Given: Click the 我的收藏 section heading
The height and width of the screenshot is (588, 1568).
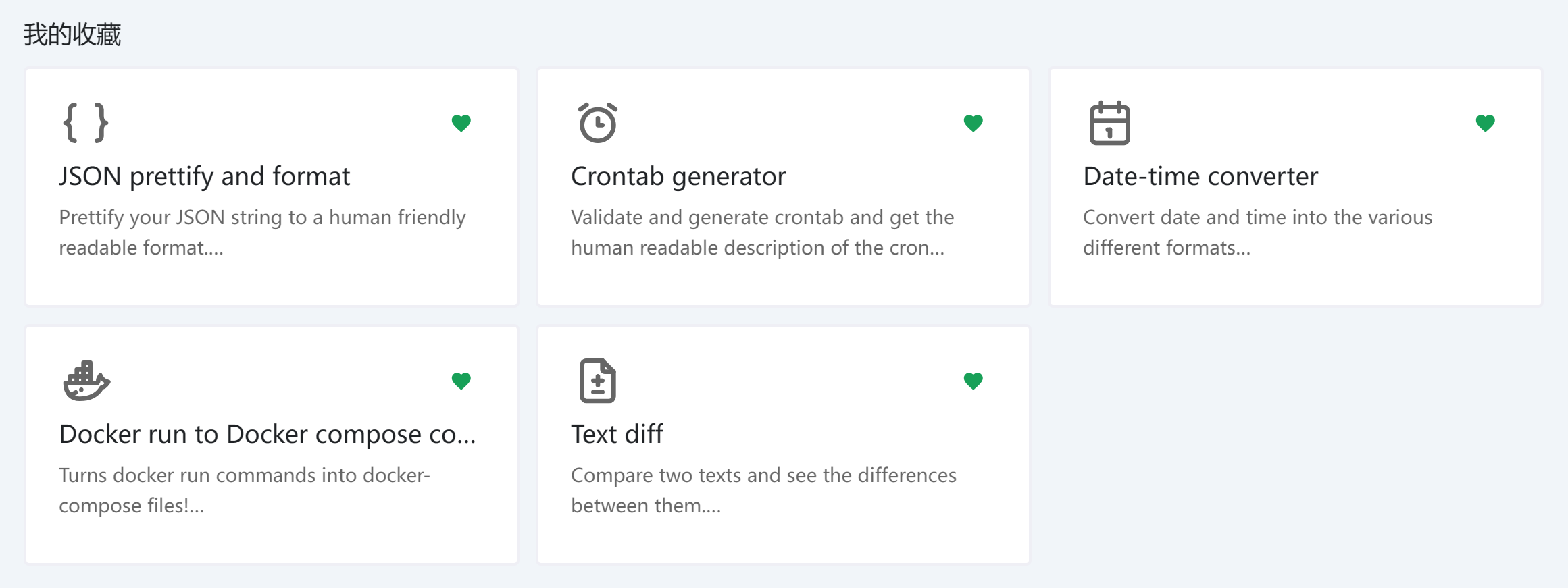Looking at the screenshot, I should click(x=72, y=34).
